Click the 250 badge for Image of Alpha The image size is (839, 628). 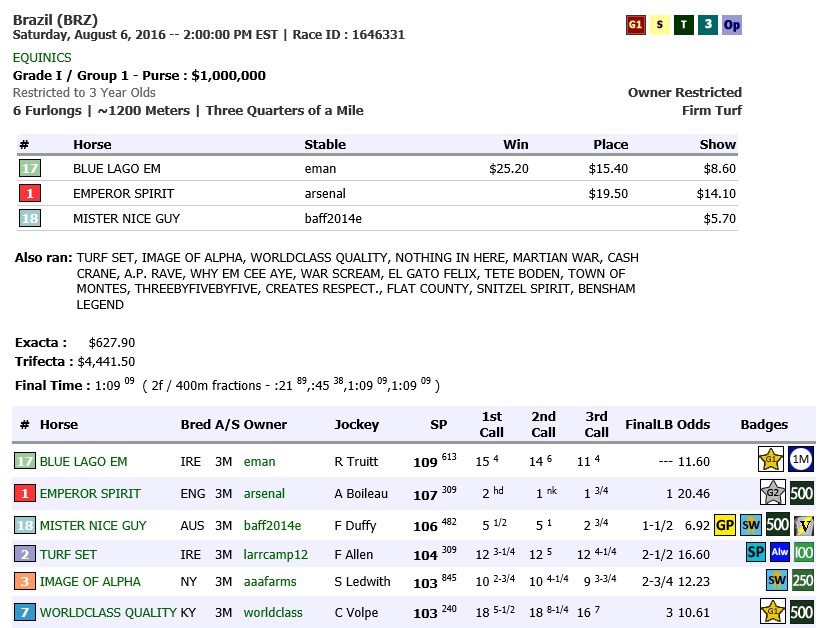pos(803,580)
